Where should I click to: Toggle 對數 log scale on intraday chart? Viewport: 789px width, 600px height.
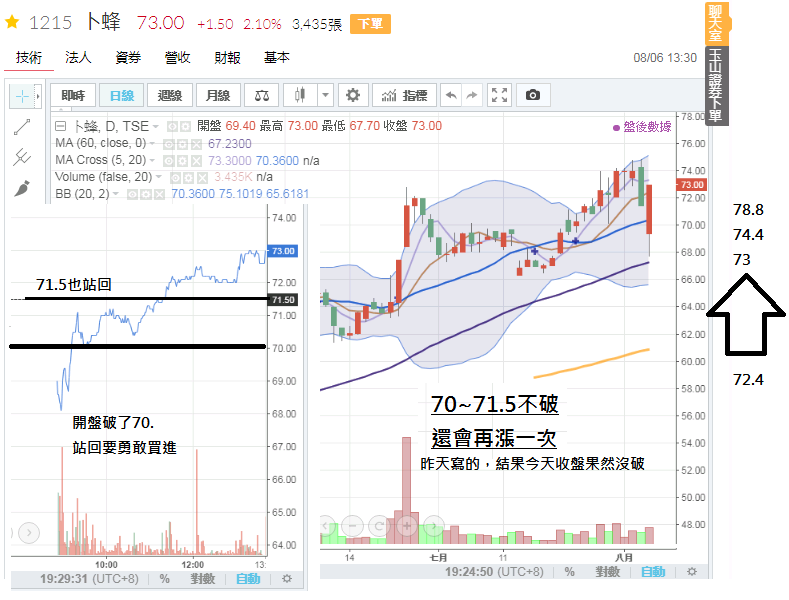pyautogui.click(x=202, y=579)
